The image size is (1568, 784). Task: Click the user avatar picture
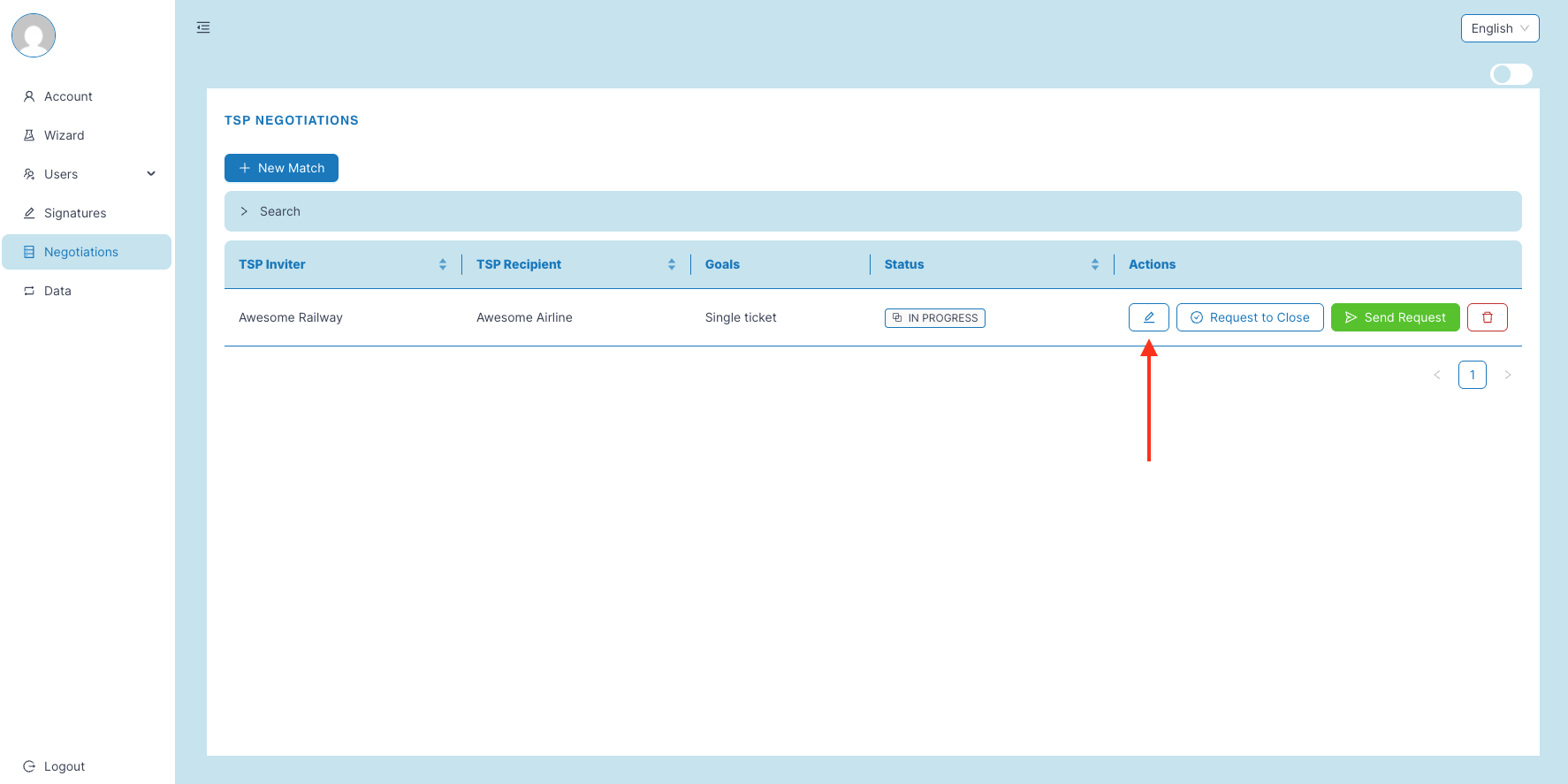[34, 35]
